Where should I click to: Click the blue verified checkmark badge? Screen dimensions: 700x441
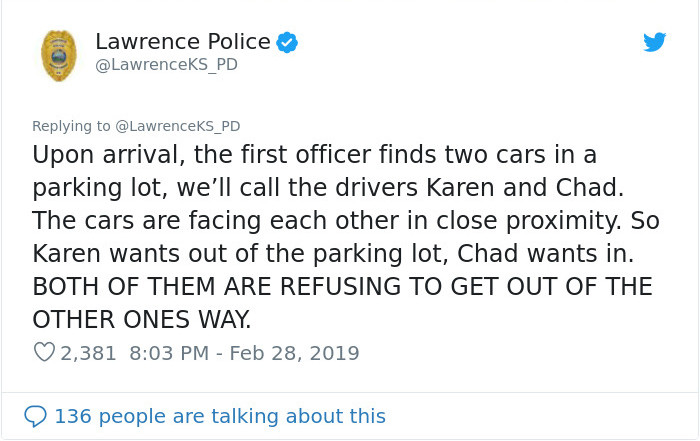coord(288,42)
